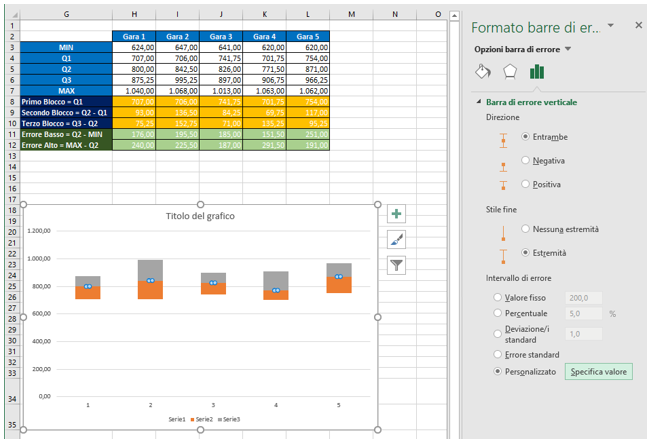Image resolution: width=654 pixels, height=444 pixels.
Task: Select the Percentuale error amount option
Action: click(499, 314)
